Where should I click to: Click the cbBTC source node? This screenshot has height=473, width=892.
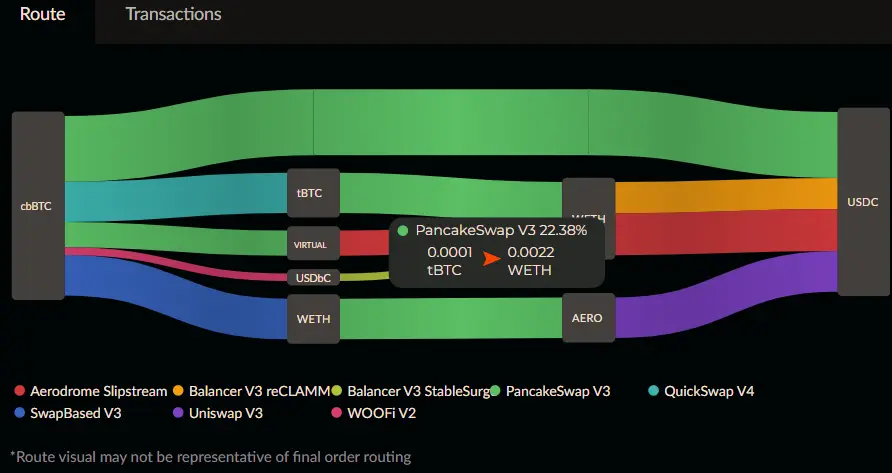coord(38,205)
